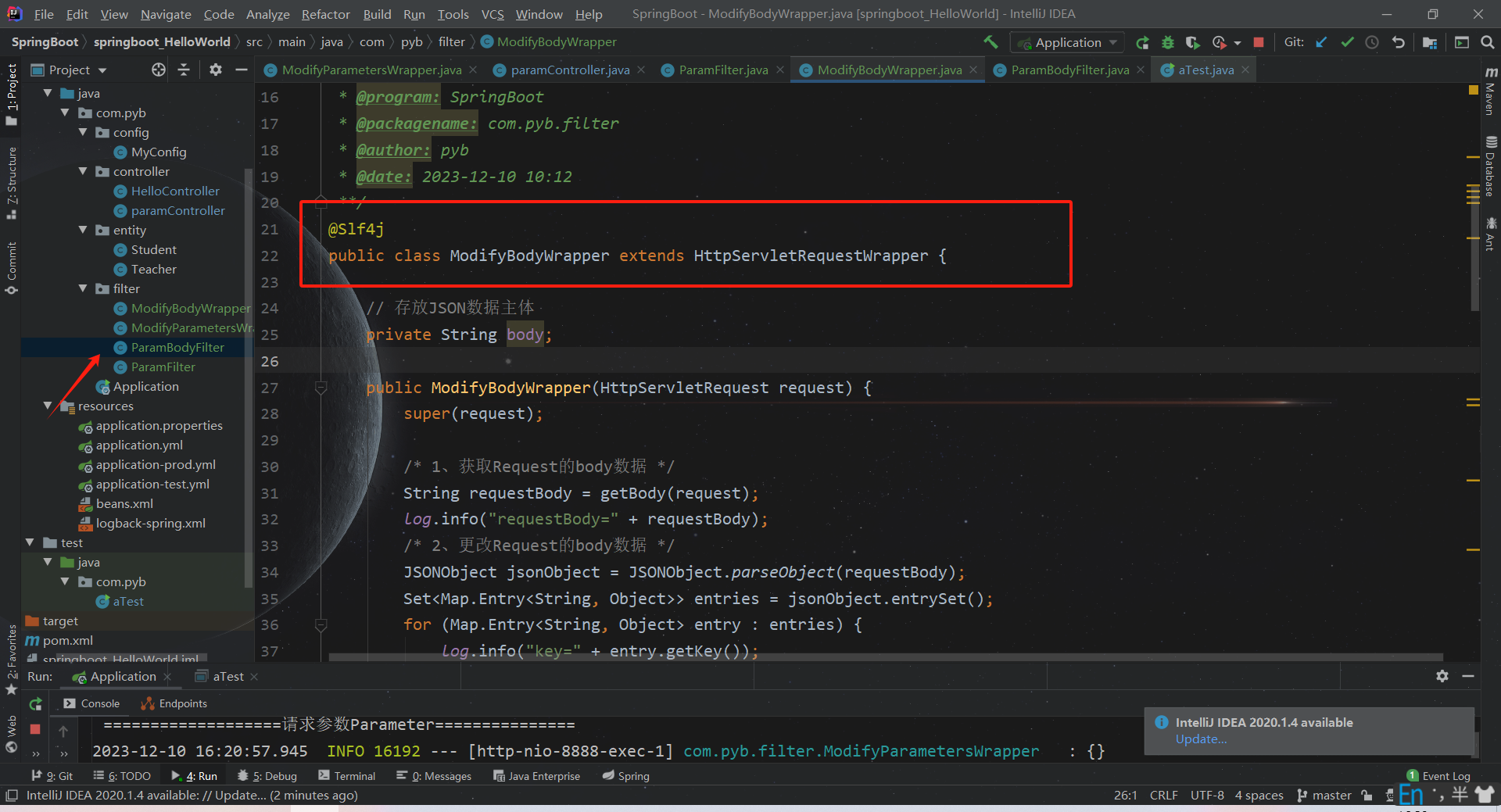The height and width of the screenshot is (812, 1501).
Task: Start debugging with the bug icon
Action: point(1168,42)
